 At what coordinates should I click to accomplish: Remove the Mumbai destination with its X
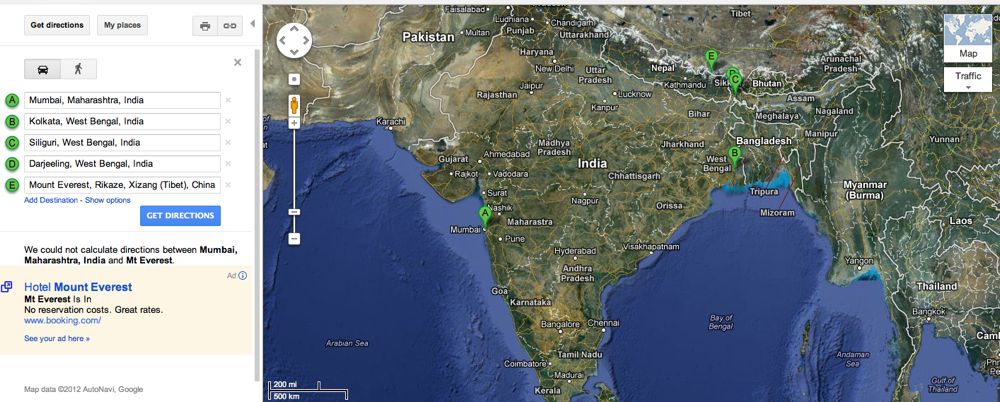coord(228,100)
